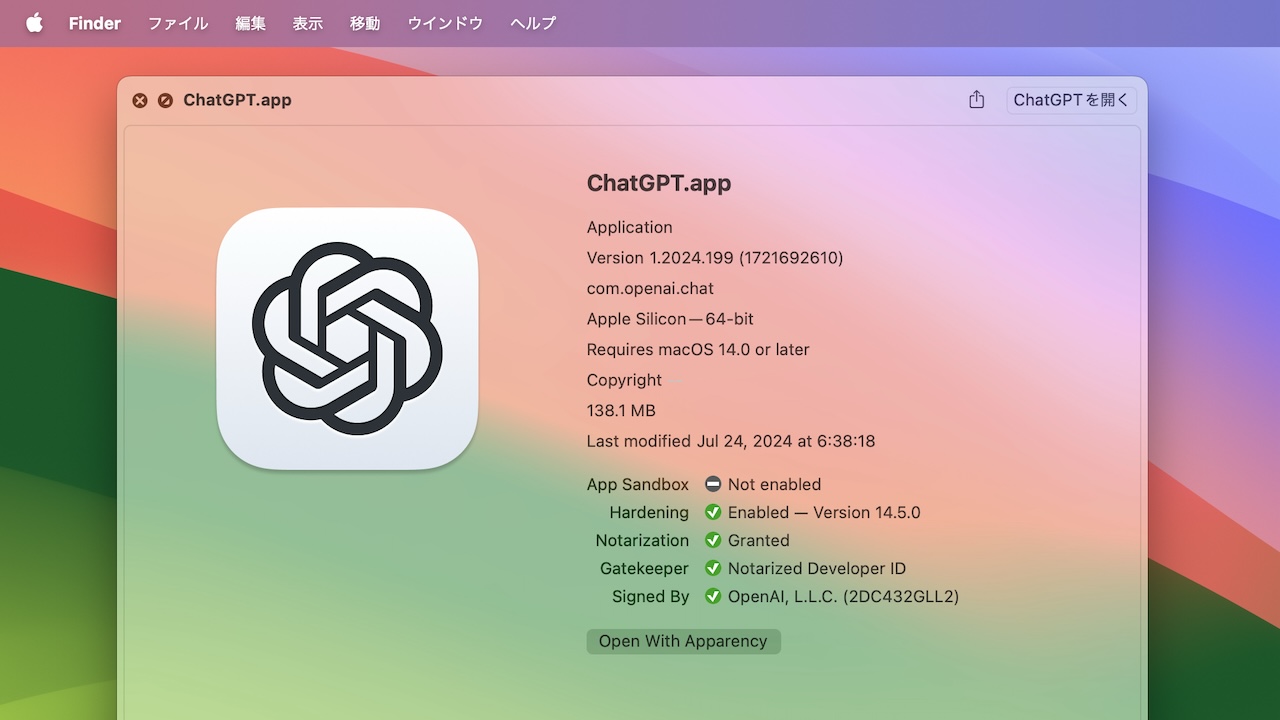Click the Copyright line
The width and height of the screenshot is (1280, 720).
click(x=625, y=380)
